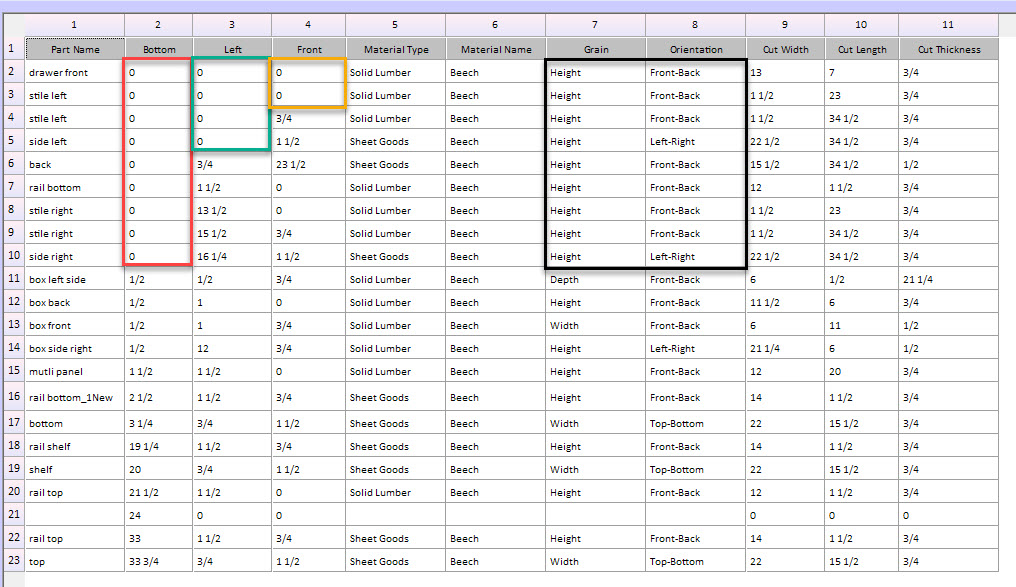Click the Bottom value '24' in row 21
This screenshot has width=1016, height=587.
coord(159,515)
